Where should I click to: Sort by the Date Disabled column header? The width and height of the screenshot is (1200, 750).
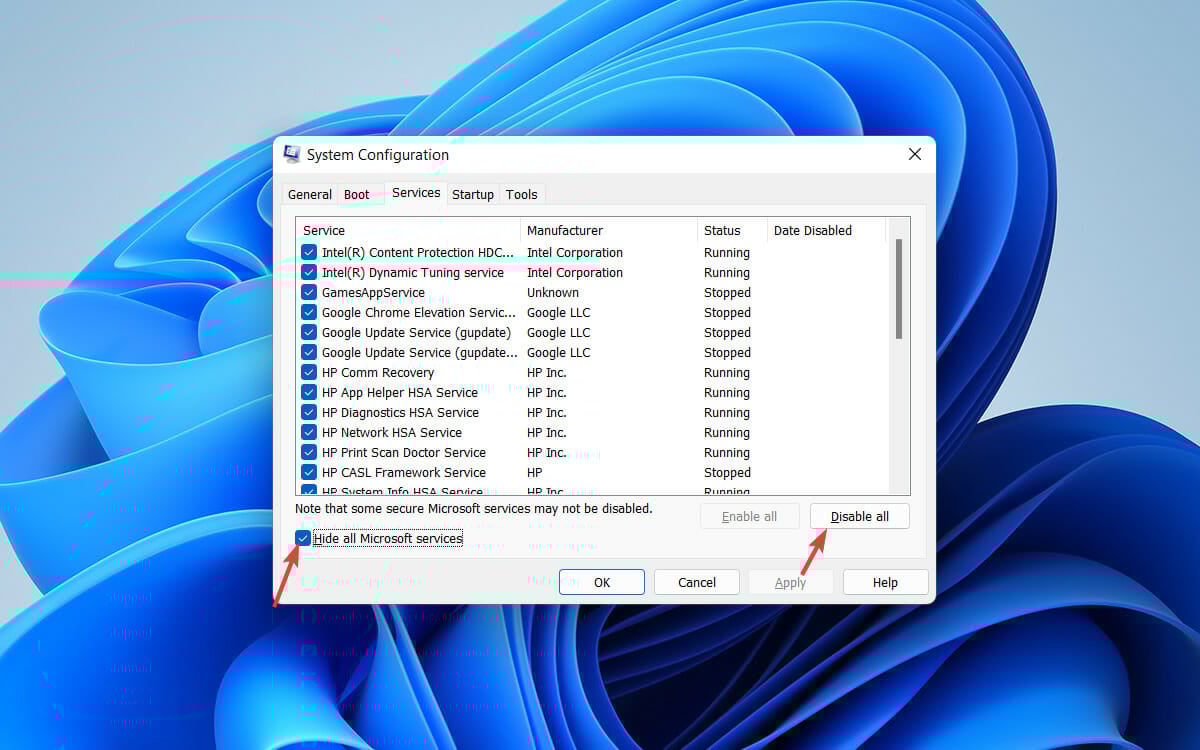click(827, 230)
